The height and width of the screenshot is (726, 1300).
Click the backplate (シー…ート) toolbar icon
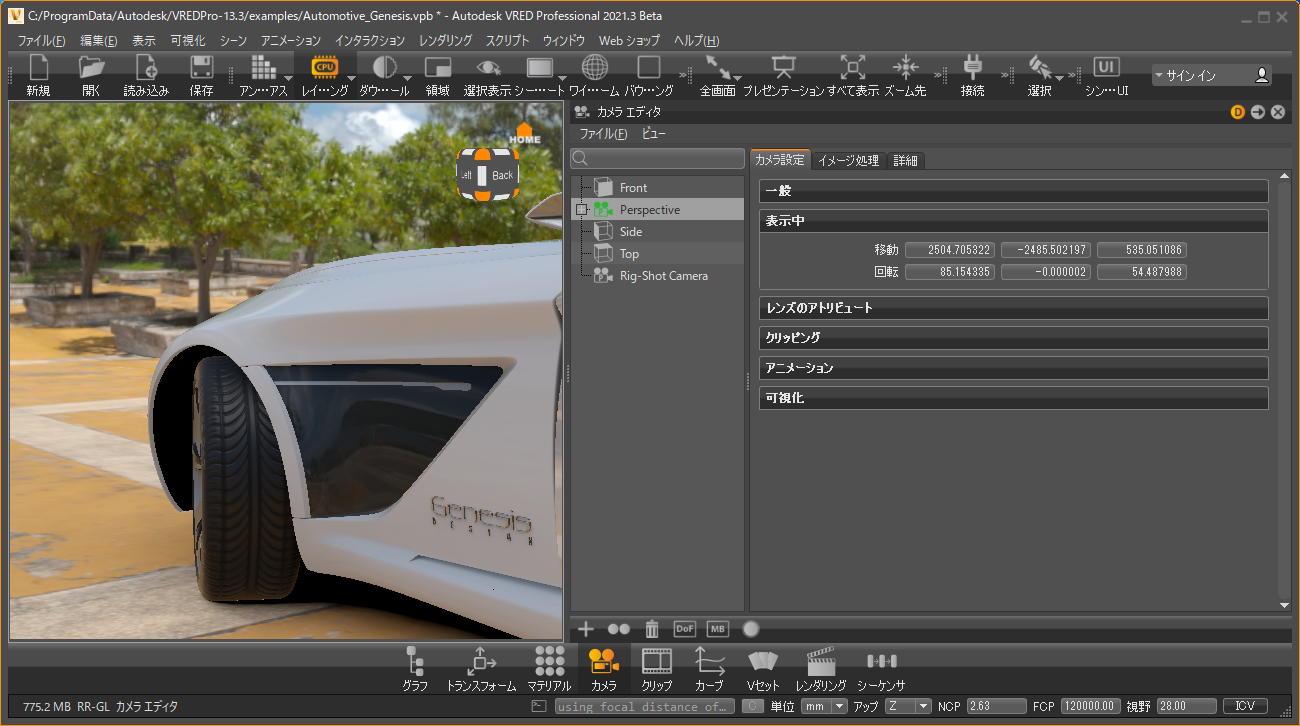coord(540,68)
